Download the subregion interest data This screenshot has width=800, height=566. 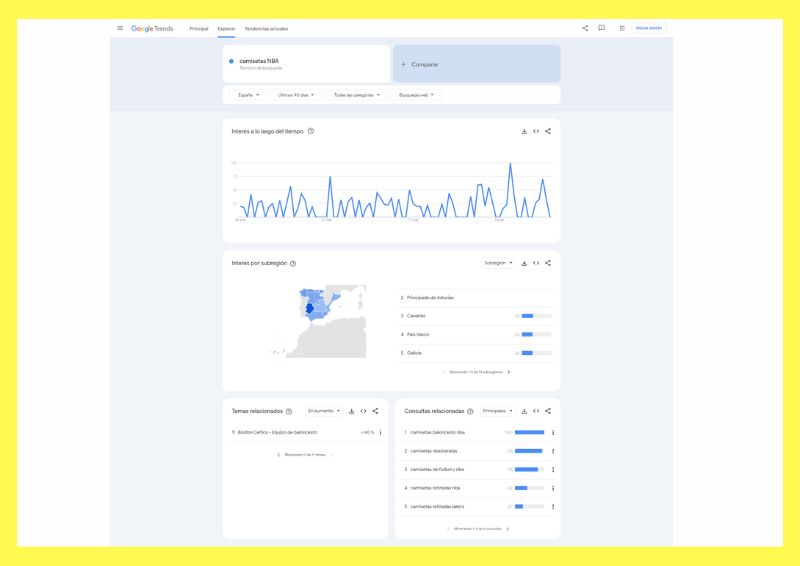tap(524, 263)
